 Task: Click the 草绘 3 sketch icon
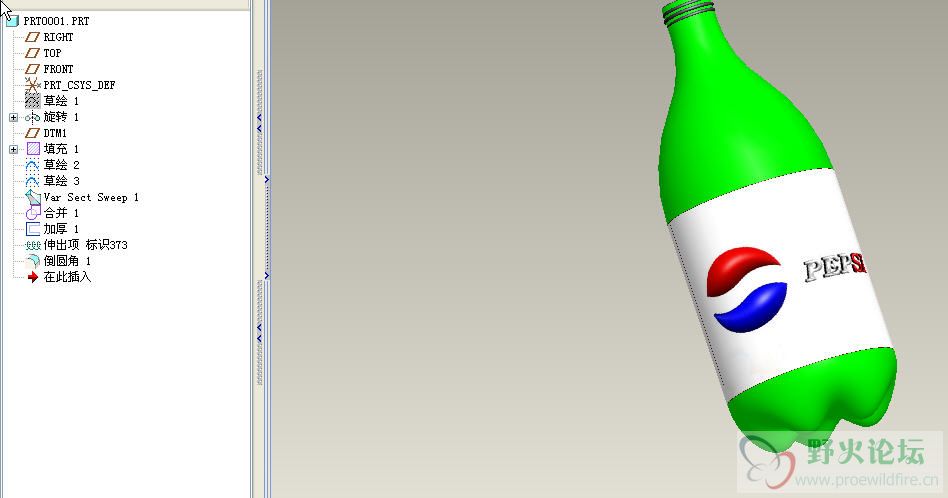click(x=33, y=181)
